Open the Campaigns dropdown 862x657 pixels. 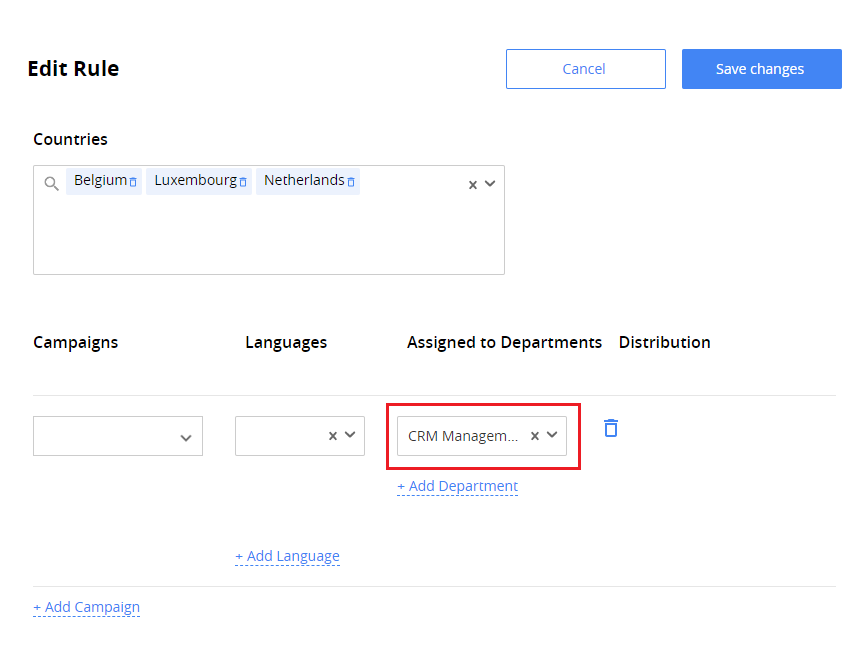click(x=186, y=436)
